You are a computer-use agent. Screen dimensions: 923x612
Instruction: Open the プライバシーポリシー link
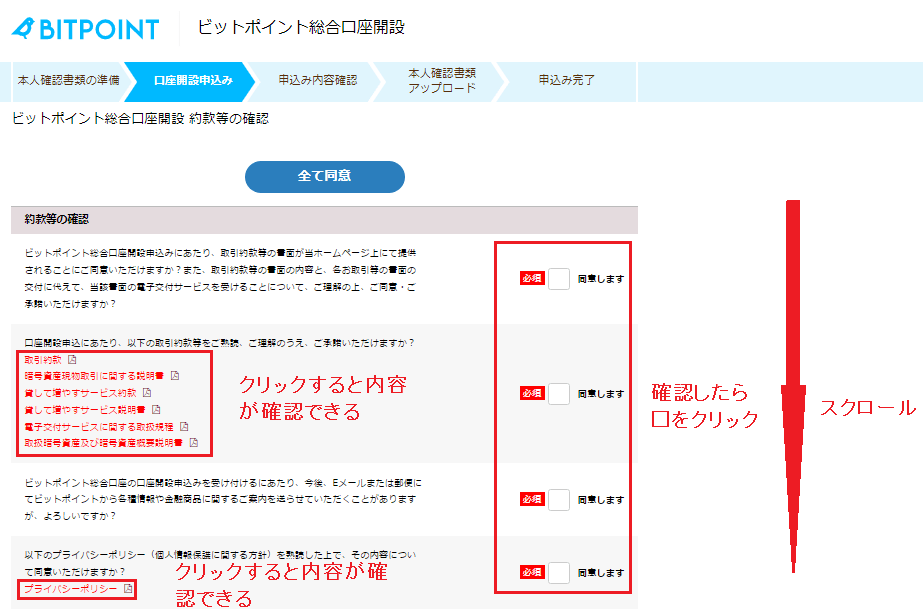pyautogui.click(x=69, y=589)
